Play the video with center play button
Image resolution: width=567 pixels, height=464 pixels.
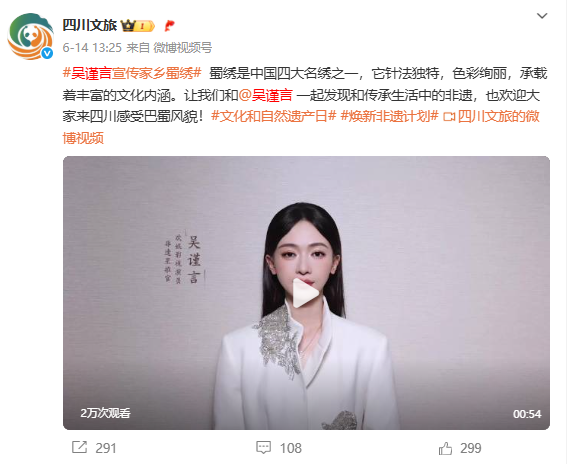click(x=305, y=293)
